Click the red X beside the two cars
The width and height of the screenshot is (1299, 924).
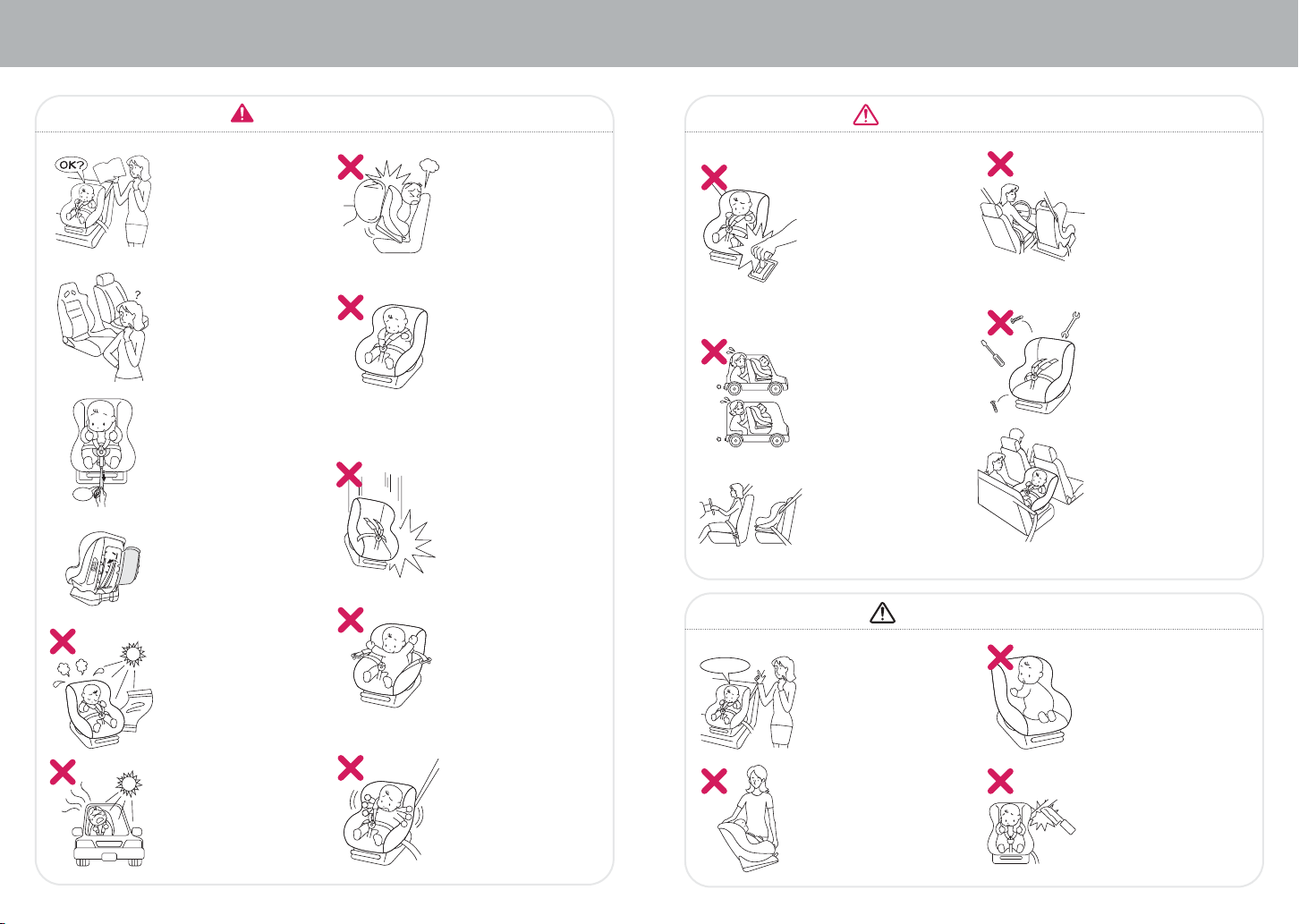pos(714,352)
